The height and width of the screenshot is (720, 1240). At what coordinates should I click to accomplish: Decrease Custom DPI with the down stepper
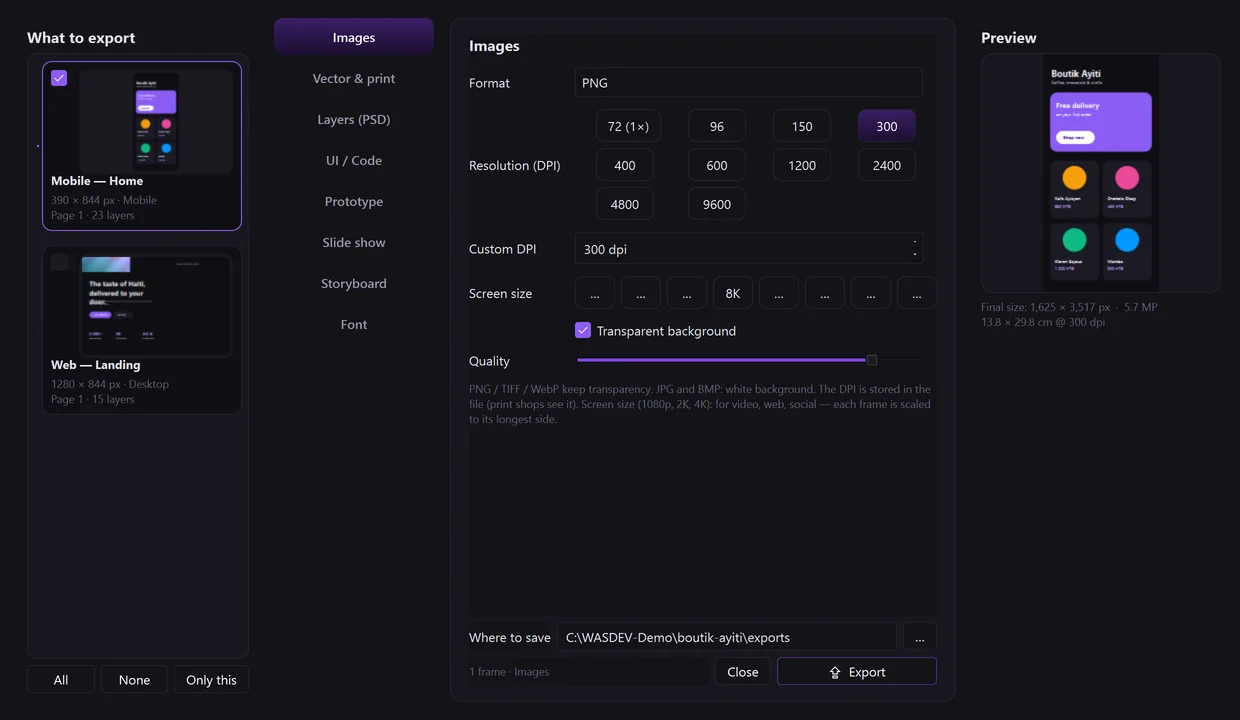point(915,255)
